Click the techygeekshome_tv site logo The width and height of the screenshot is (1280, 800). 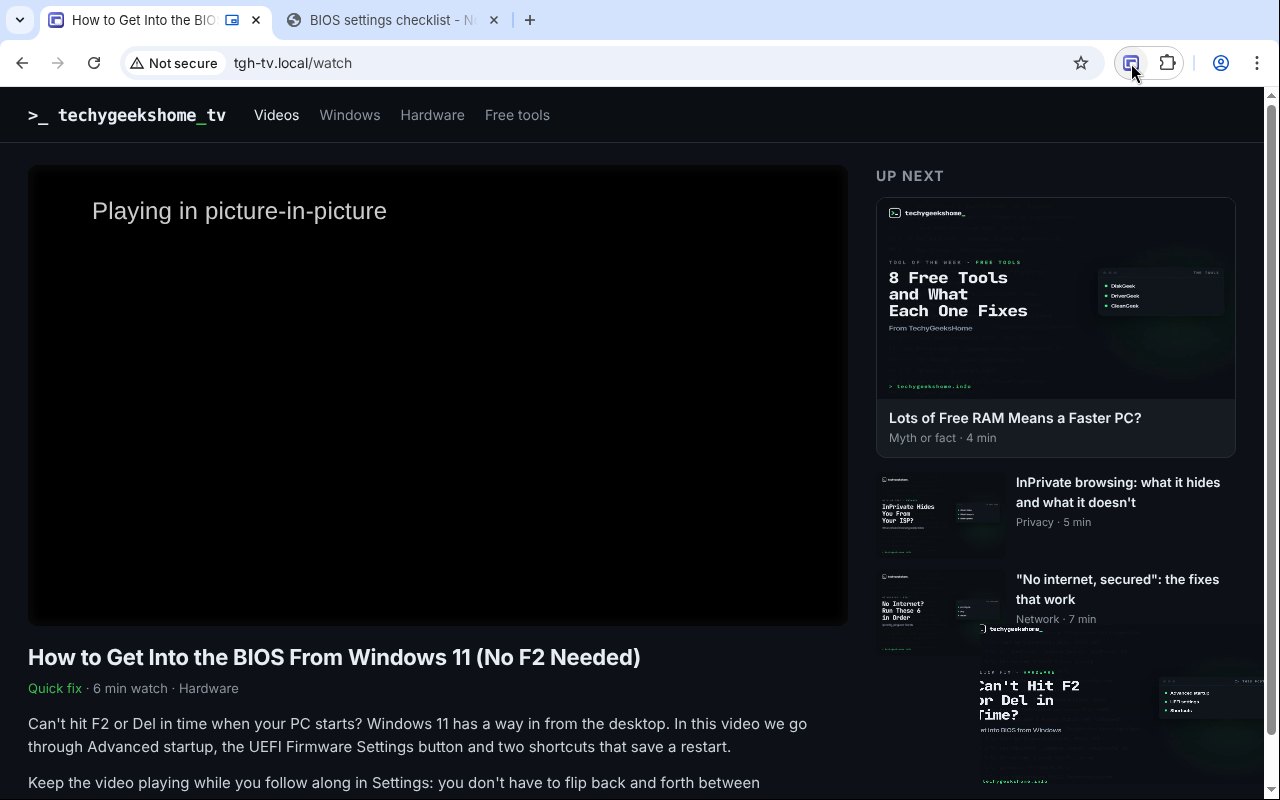127,115
